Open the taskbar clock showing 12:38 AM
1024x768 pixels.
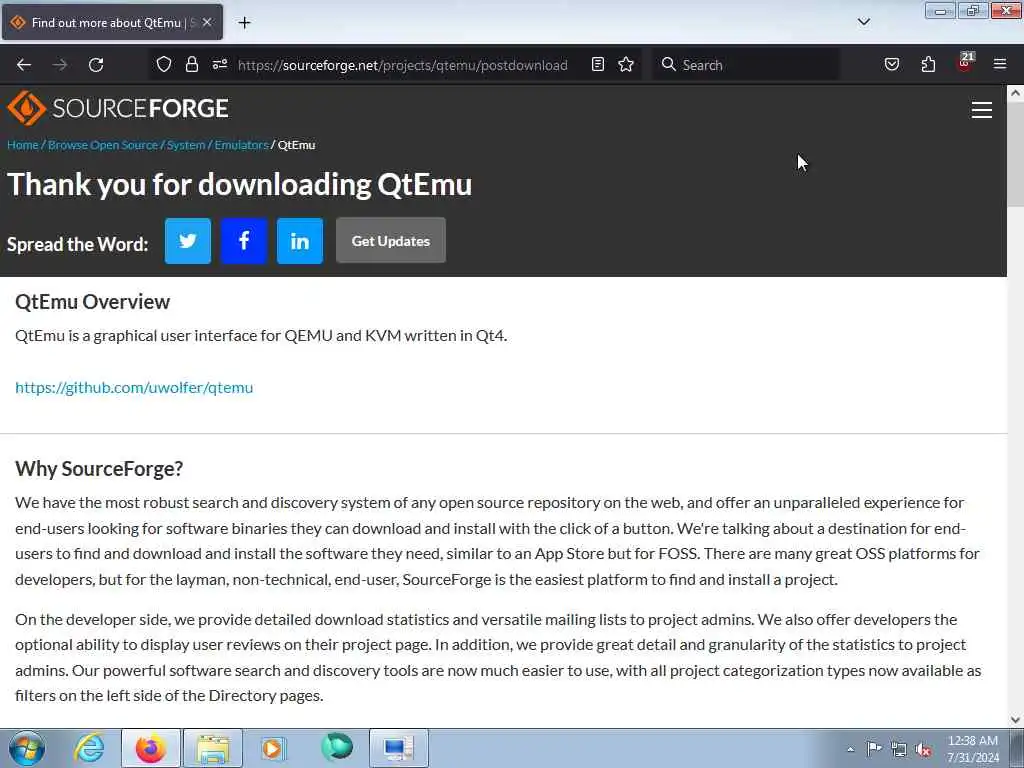tap(973, 749)
